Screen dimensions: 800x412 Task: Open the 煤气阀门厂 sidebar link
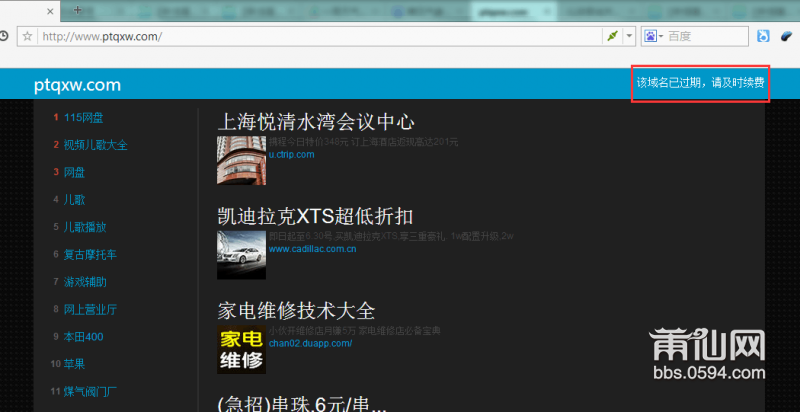pos(90,392)
